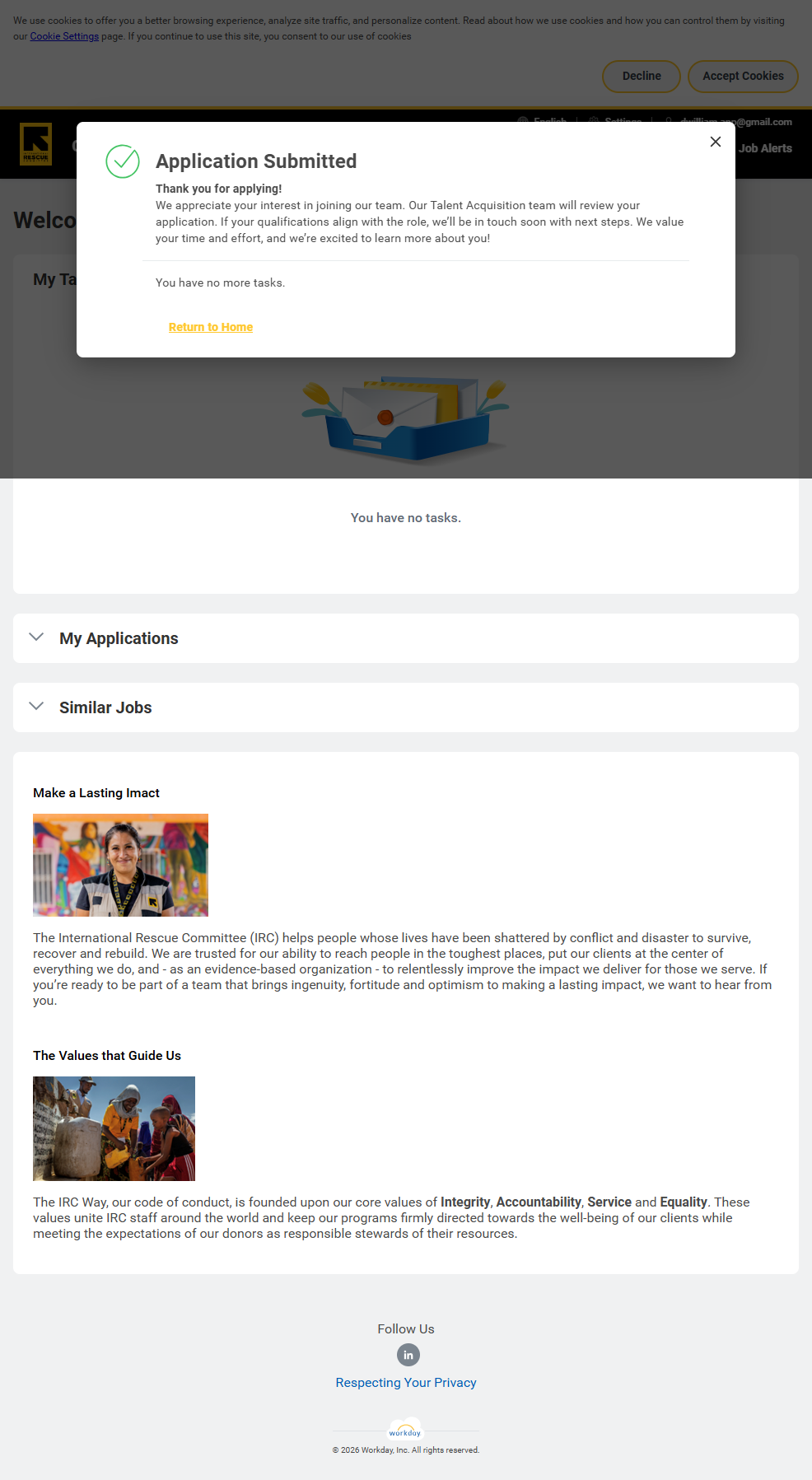Click Return to Home link
This screenshot has height=1480, width=812.
click(x=211, y=327)
